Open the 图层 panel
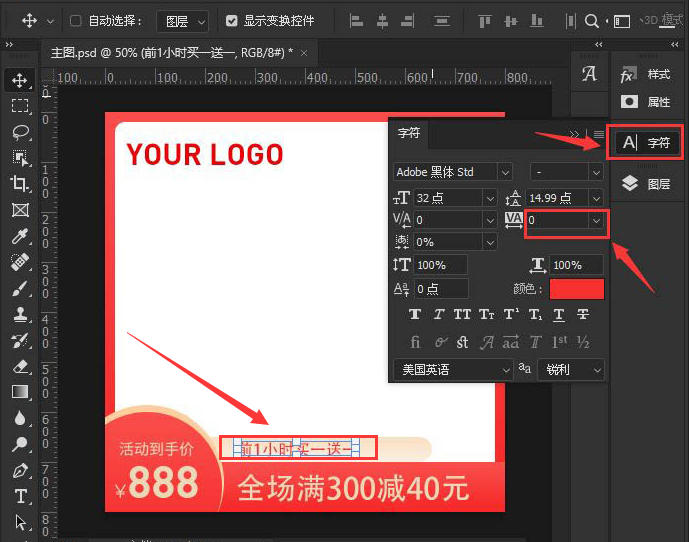 [x=646, y=184]
